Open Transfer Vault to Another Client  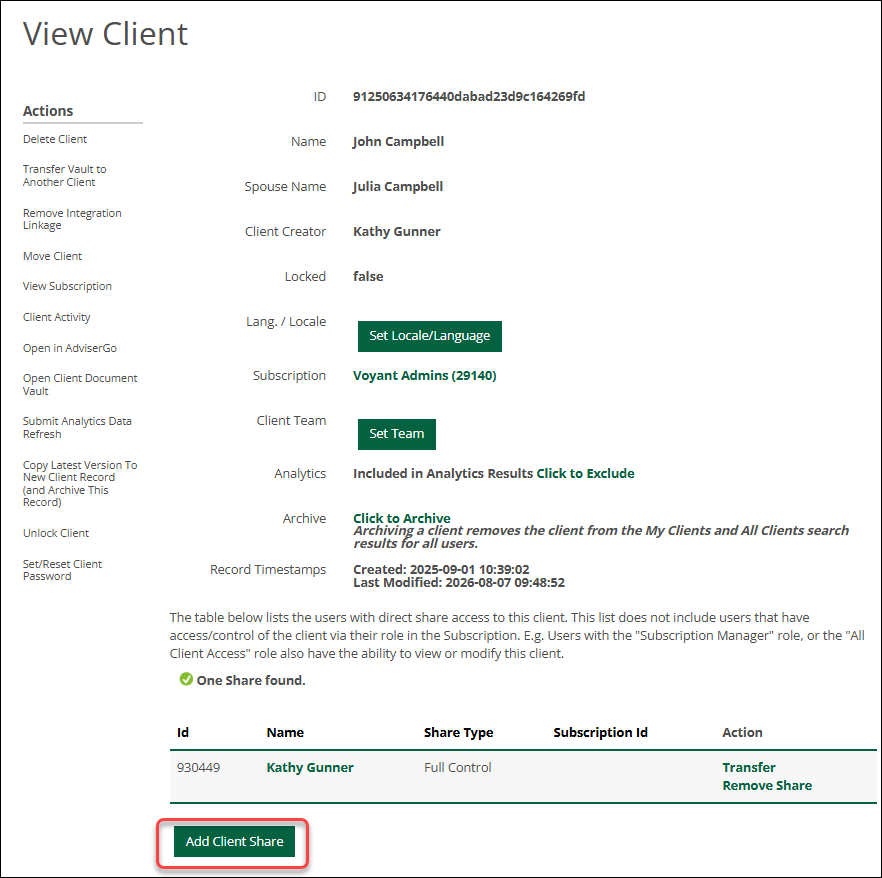click(x=64, y=175)
